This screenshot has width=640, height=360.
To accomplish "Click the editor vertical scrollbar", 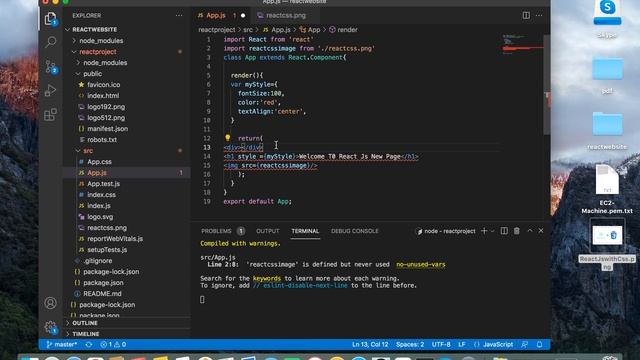I will coord(547,84).
